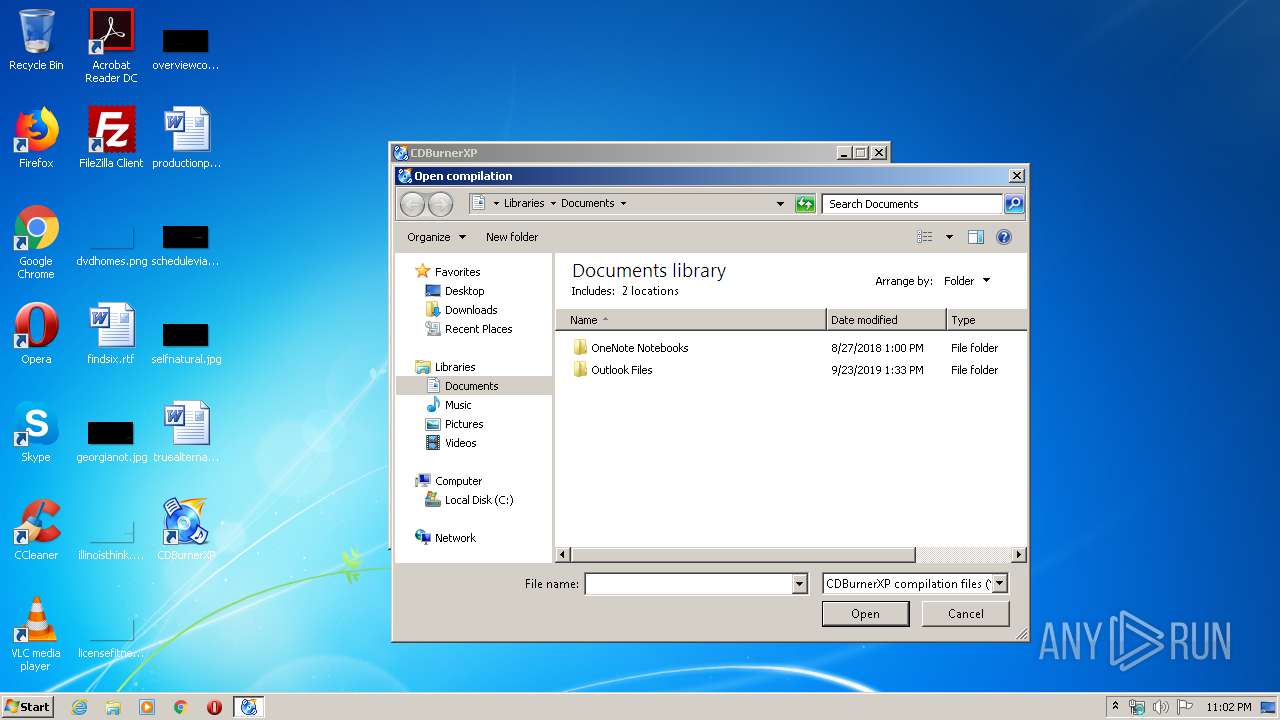Image resolution: width=1280 pixels, height=720 pixels.
Task: Click the File name input field
Action: 688,584
